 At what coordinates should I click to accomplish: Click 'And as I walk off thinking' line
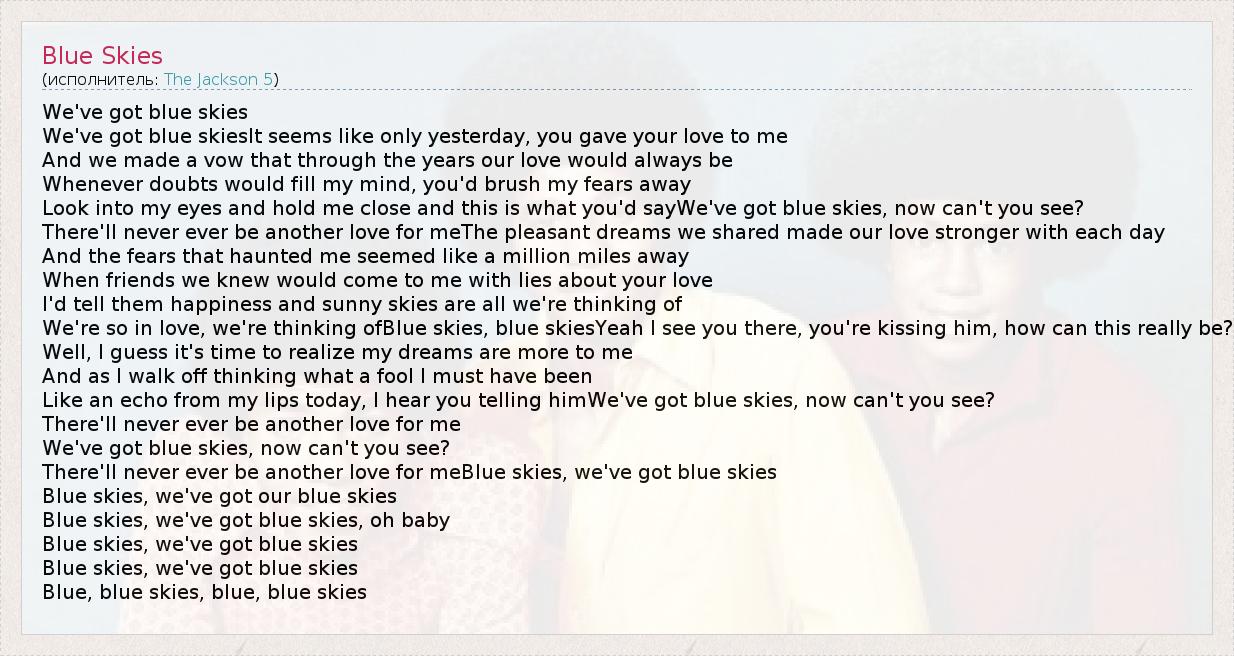click(317, 376)
